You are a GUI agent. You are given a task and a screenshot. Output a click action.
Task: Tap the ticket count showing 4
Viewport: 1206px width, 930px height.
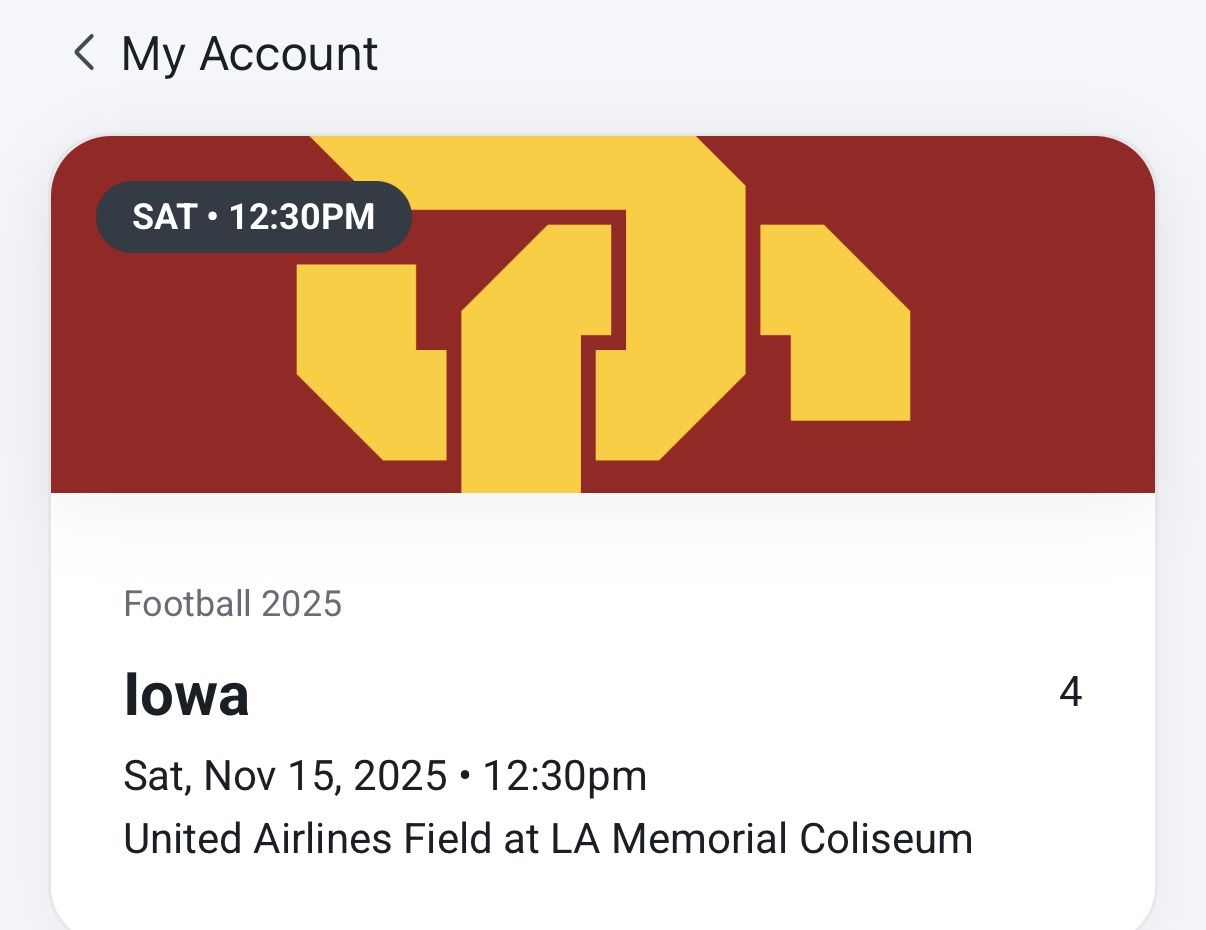(1070, 692)
